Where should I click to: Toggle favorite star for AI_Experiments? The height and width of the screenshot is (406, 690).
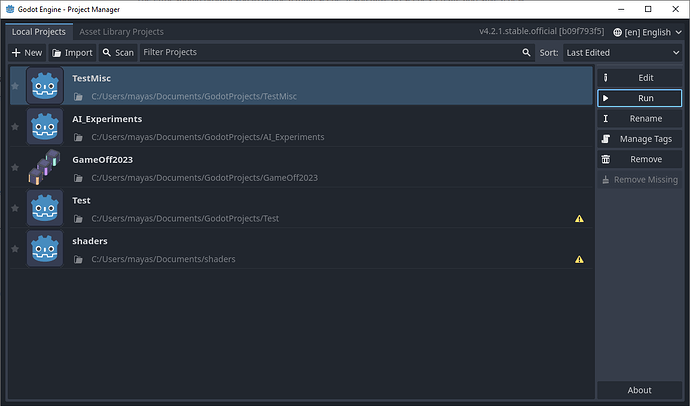[15, 127]
